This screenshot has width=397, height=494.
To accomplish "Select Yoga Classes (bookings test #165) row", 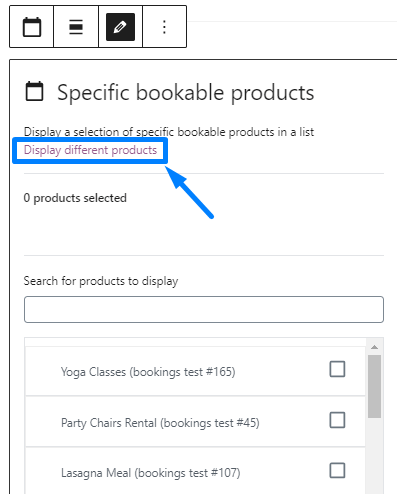I will pos(195,371).
